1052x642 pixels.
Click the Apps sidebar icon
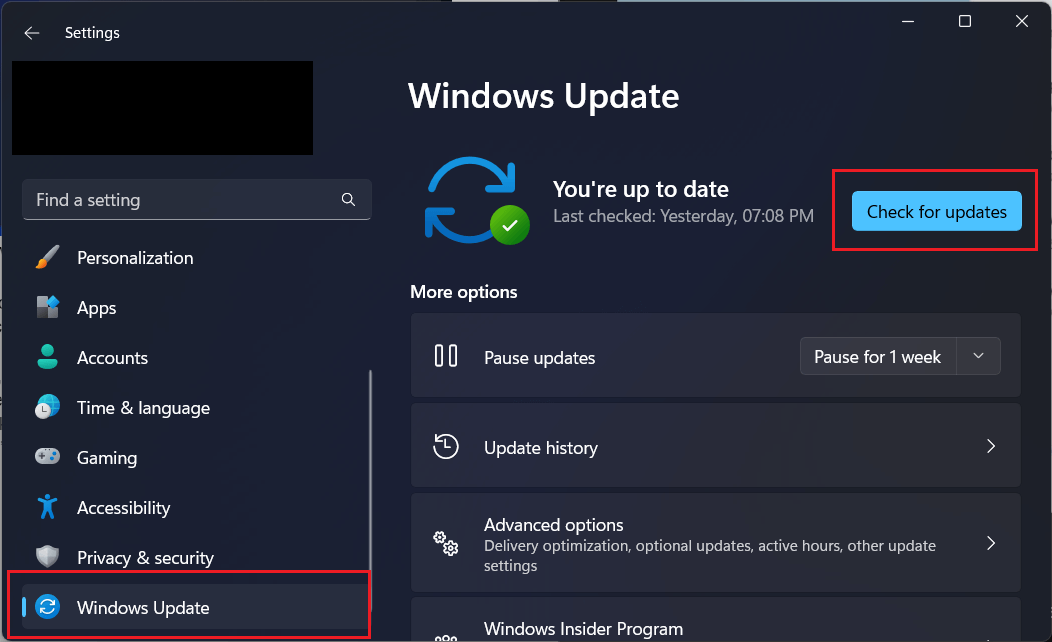(47, 308)
